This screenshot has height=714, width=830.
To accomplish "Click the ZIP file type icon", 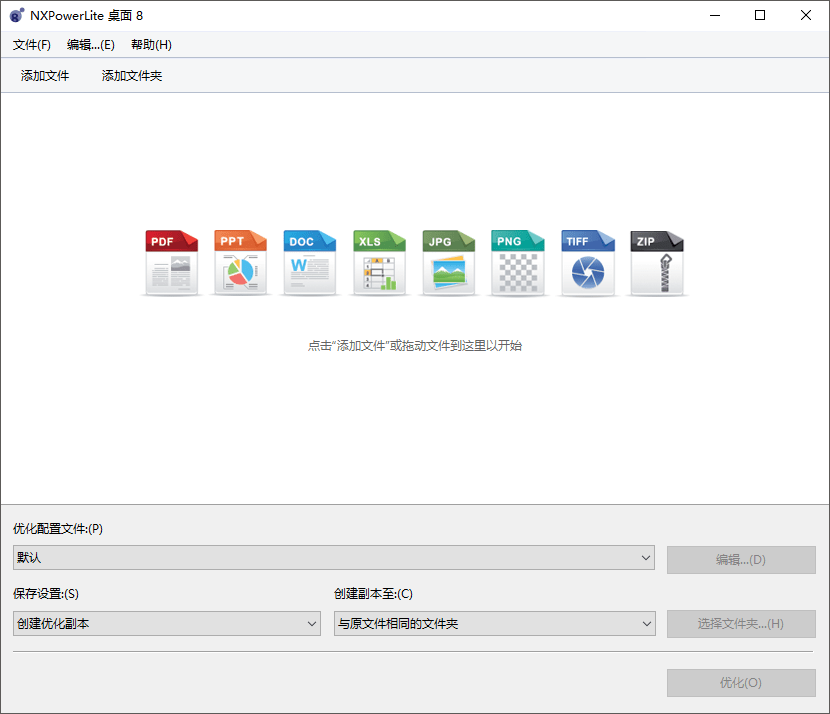I will point(656,262).
